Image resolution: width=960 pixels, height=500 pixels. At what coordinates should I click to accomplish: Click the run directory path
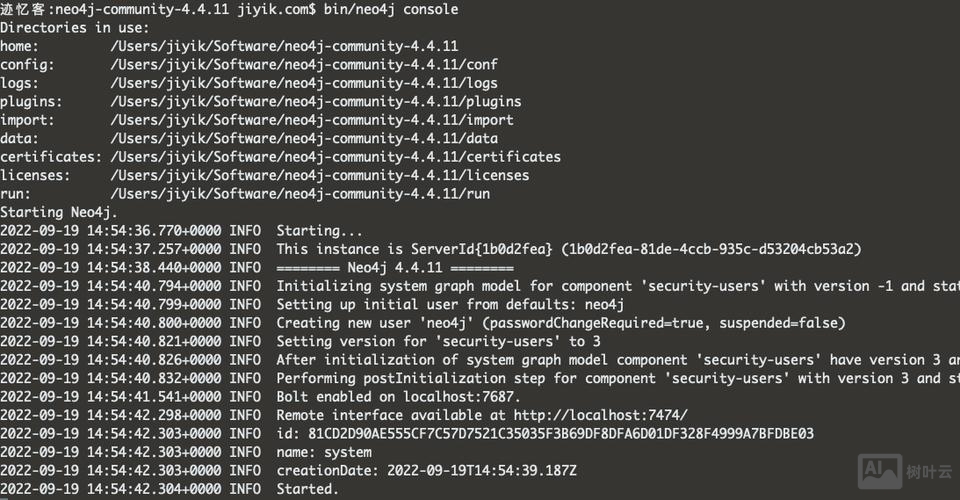pyautogui.click(x=300, y=194)
